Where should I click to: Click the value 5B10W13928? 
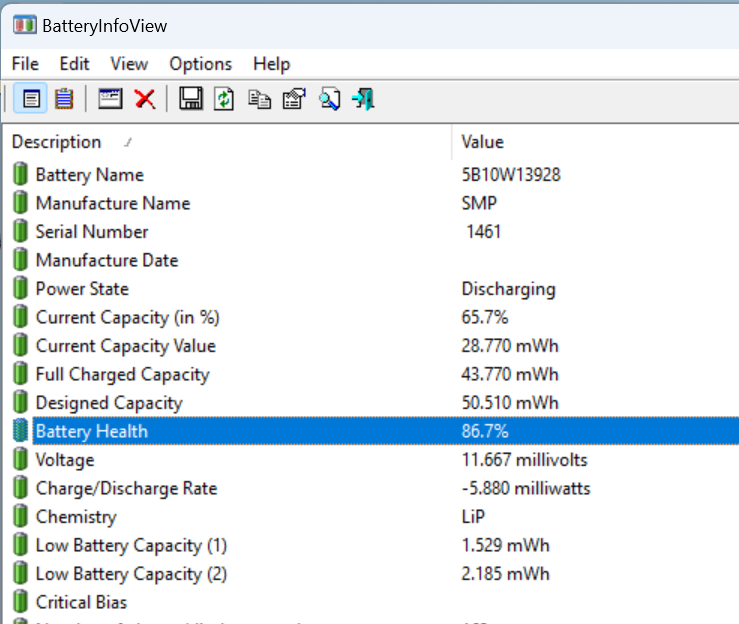511,174
